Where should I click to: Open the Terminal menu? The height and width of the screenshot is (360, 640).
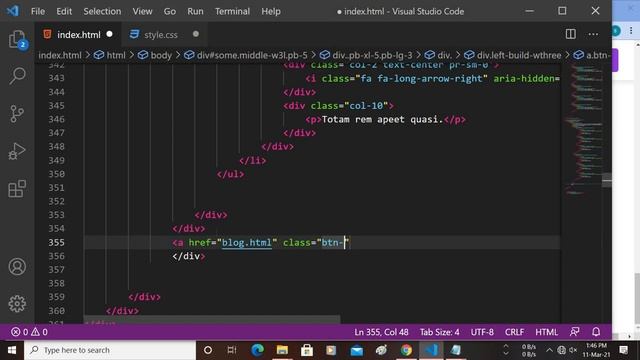232,11
